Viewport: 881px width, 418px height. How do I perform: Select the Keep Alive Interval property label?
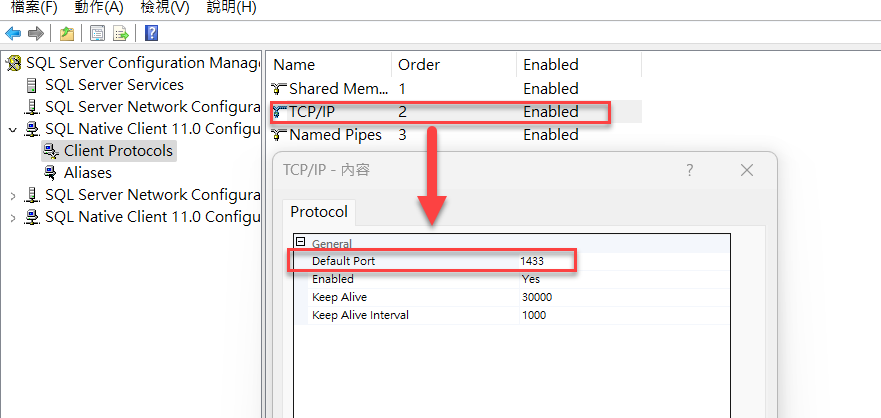360,315
